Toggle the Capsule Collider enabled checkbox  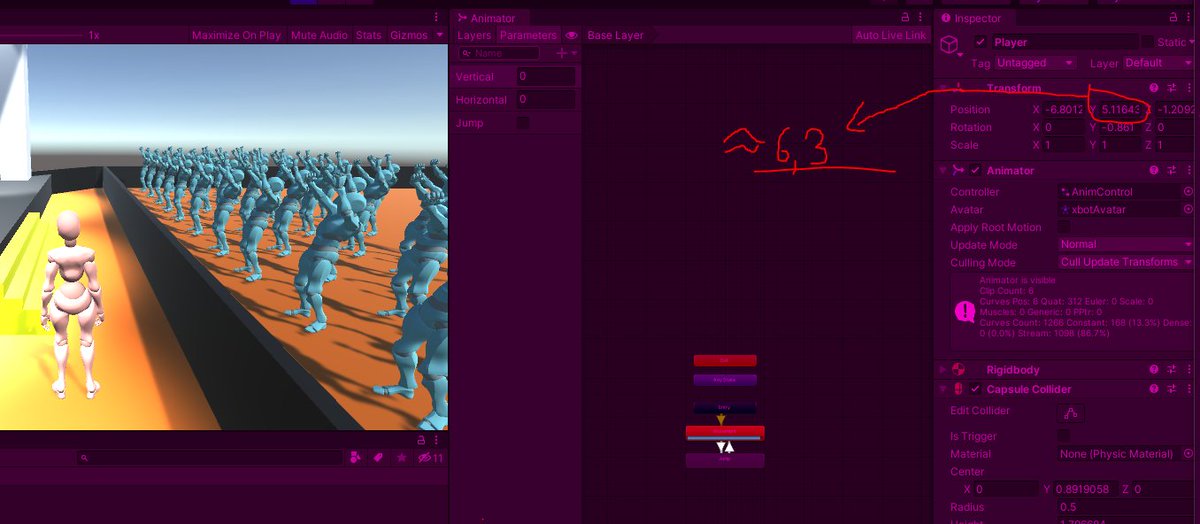[976, 389]
